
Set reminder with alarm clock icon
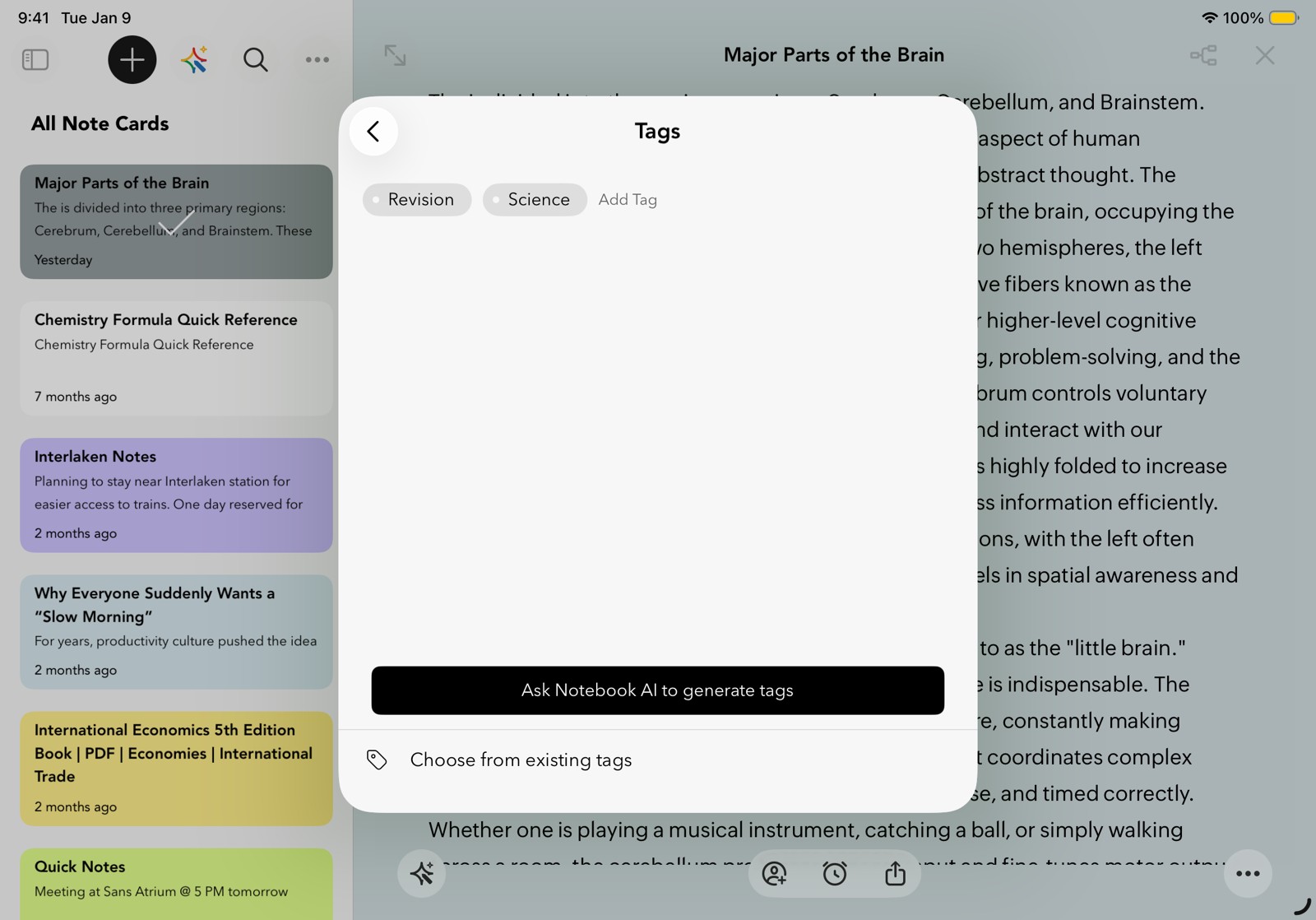[x=835, y=873]
